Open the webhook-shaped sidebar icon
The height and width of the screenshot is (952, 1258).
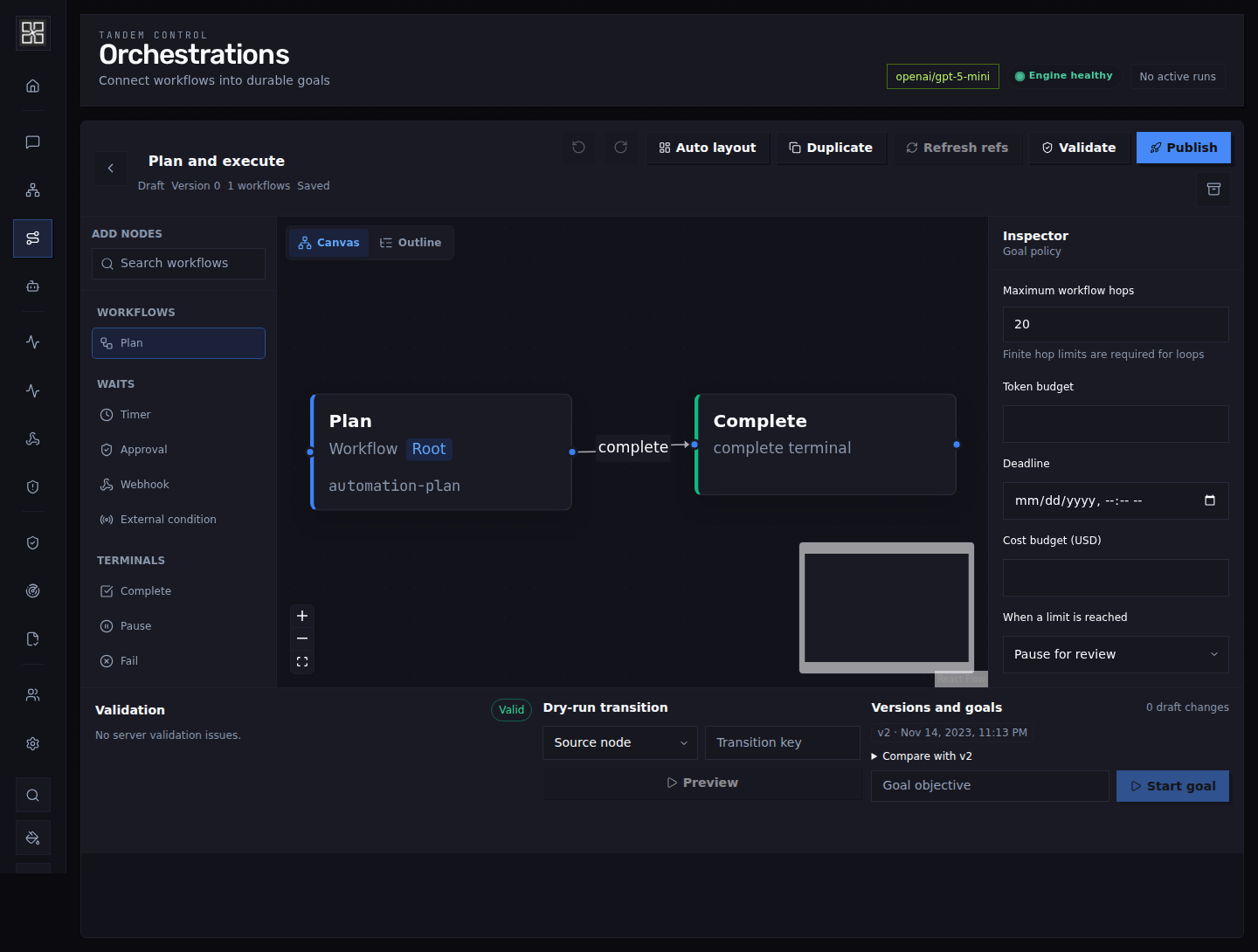pos(32,438)
